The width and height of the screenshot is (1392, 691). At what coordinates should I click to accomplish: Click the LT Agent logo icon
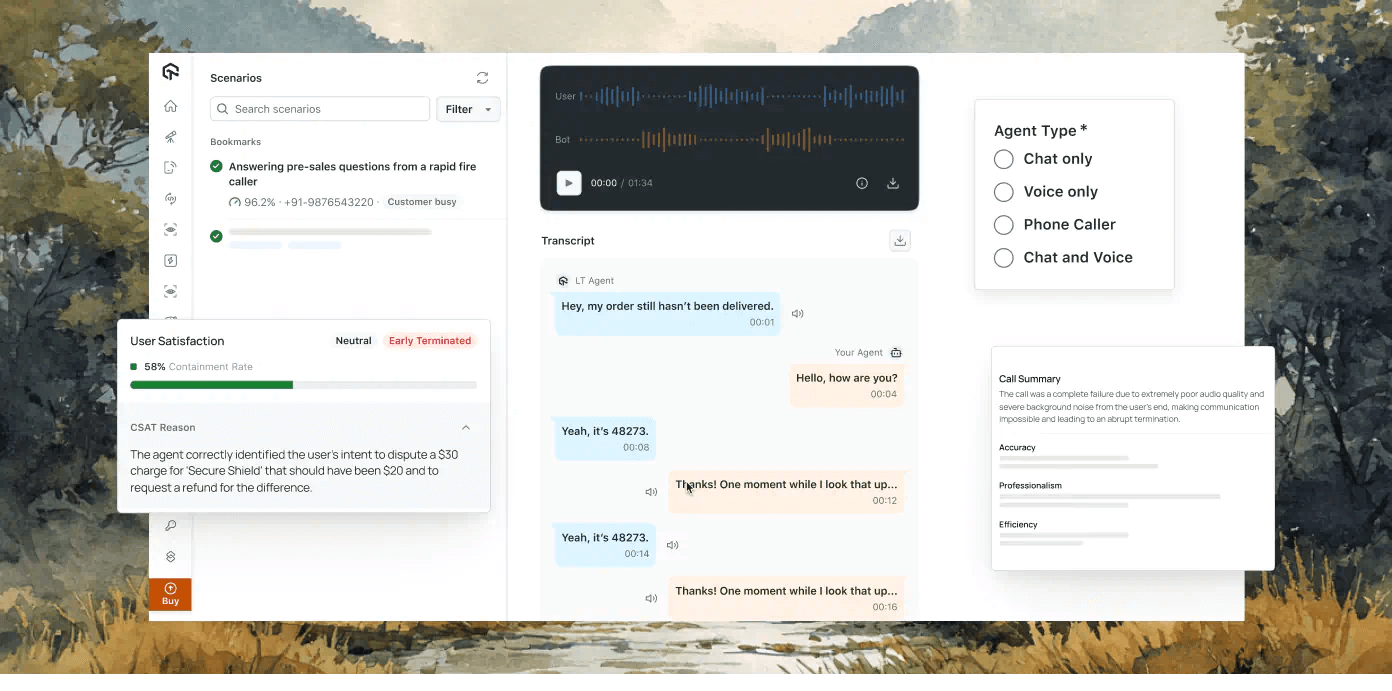[563, 281]
